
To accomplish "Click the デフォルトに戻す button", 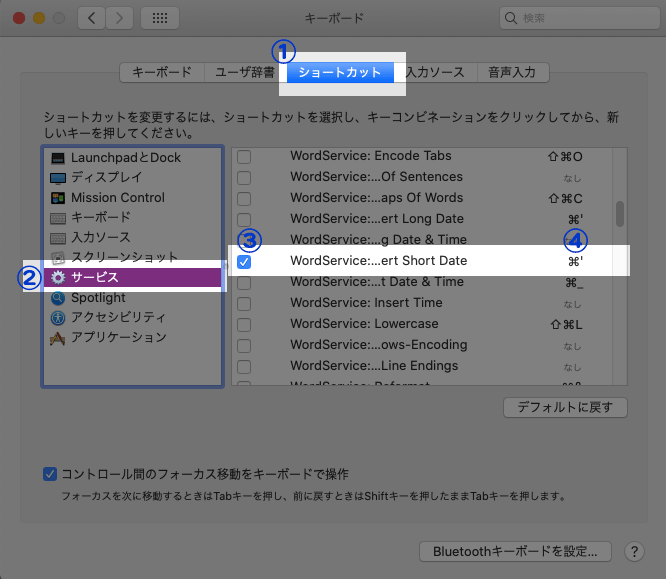I will 565,407.
